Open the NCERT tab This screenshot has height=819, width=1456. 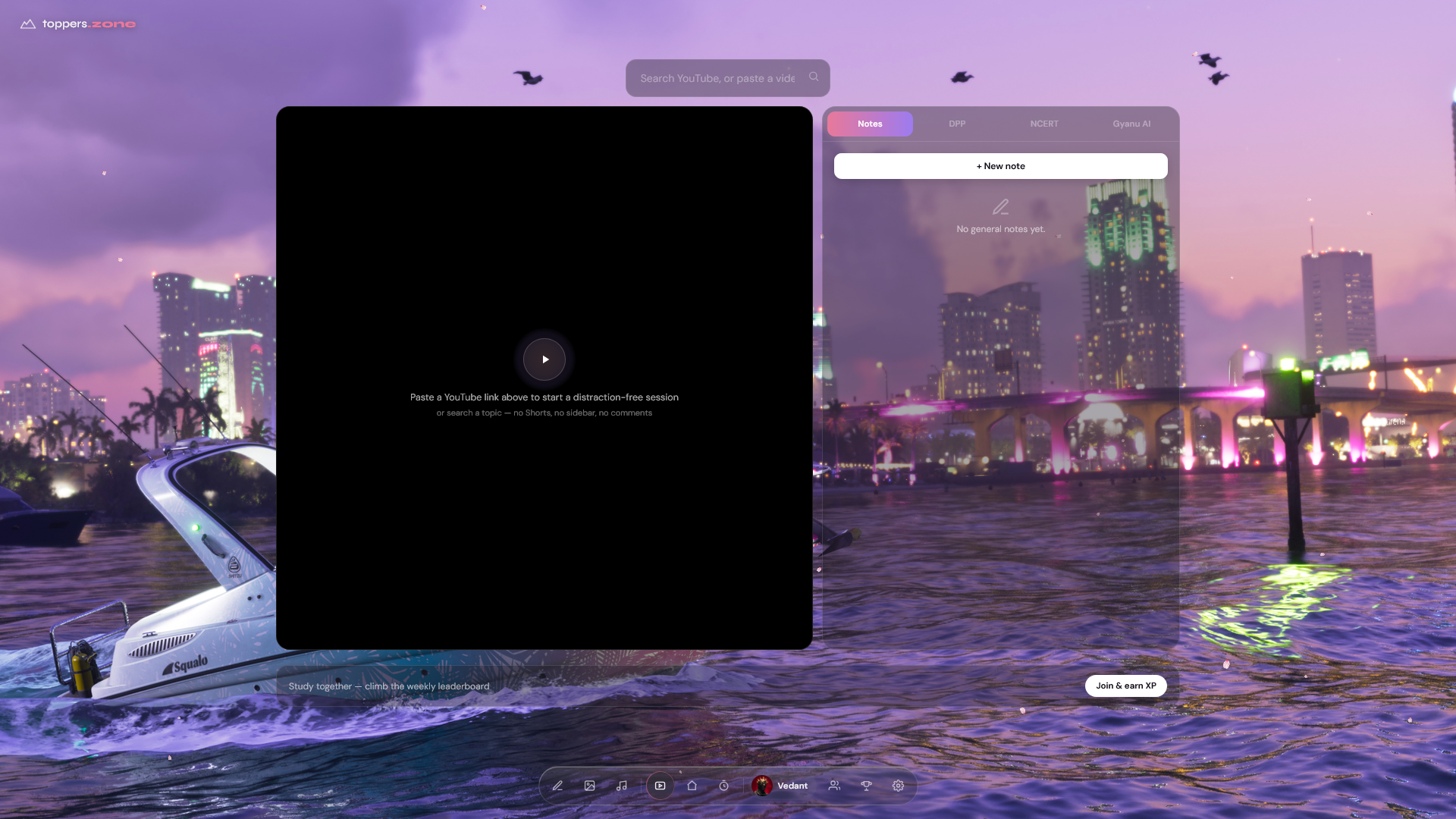point(1044,124)
